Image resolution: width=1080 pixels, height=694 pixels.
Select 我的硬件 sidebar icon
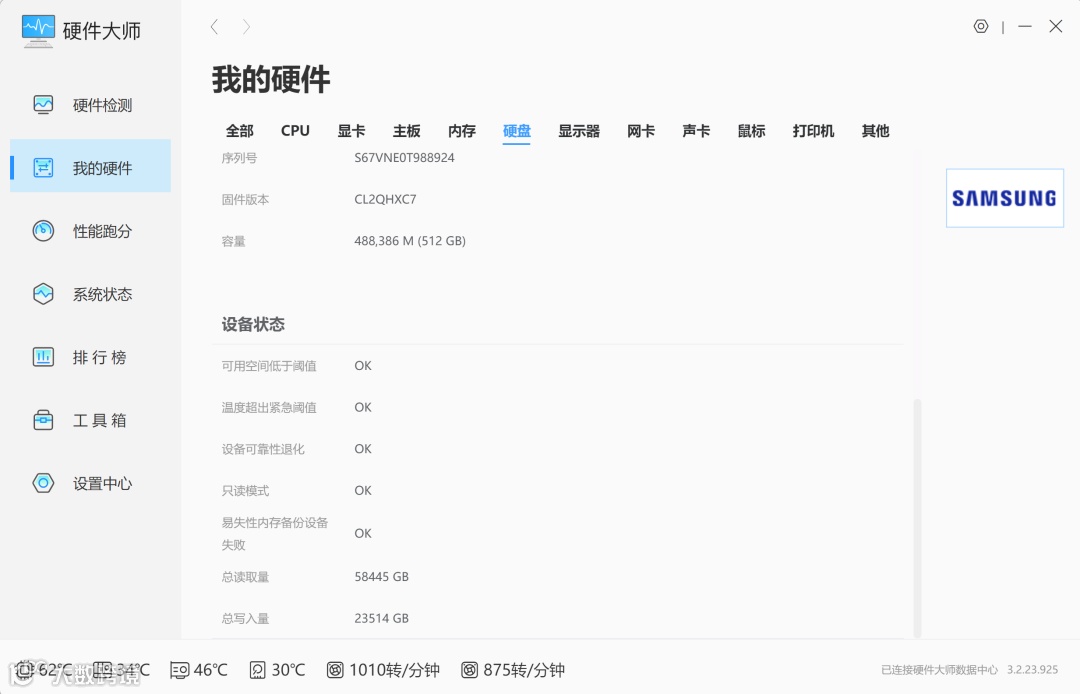43,167
